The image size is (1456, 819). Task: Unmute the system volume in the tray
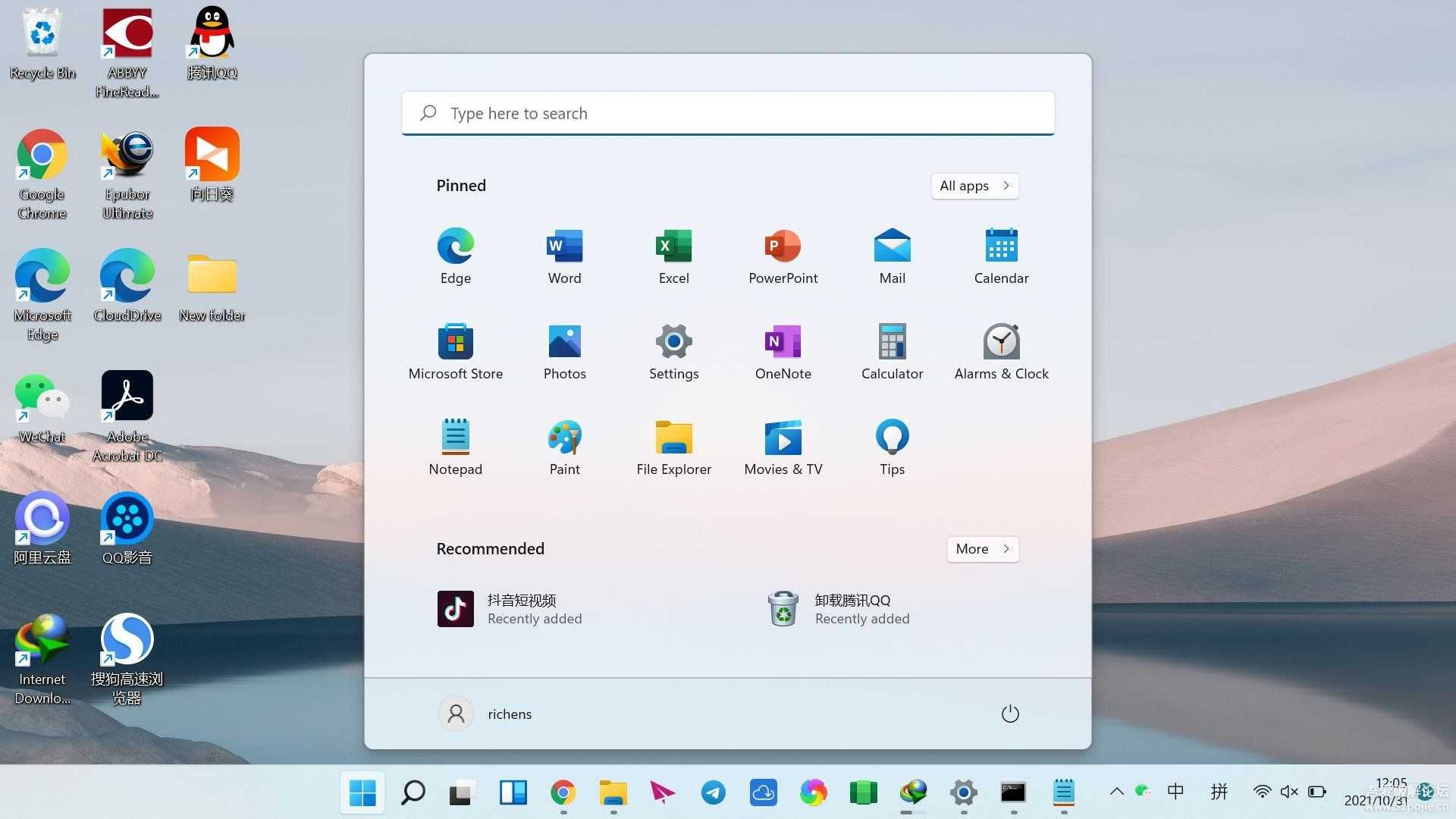[x=1289, y=792]
